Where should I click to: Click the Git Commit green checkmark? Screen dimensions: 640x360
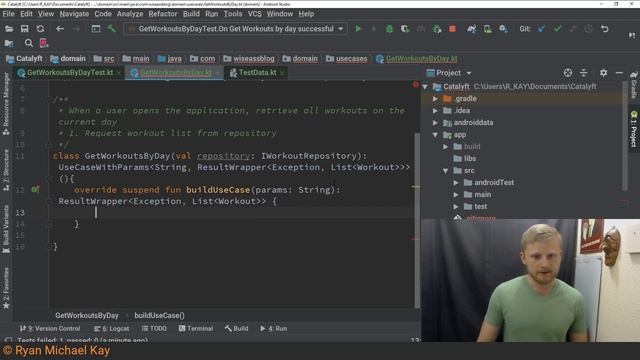point(558,29)
